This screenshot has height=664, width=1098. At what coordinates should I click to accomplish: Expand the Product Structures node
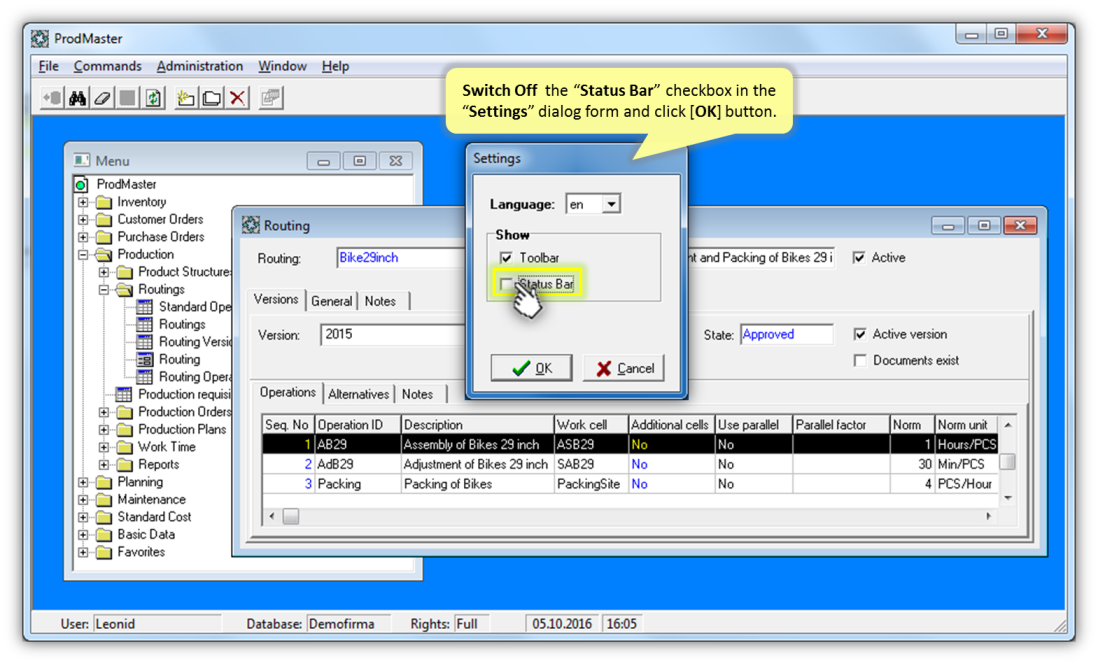click(104, 272)
